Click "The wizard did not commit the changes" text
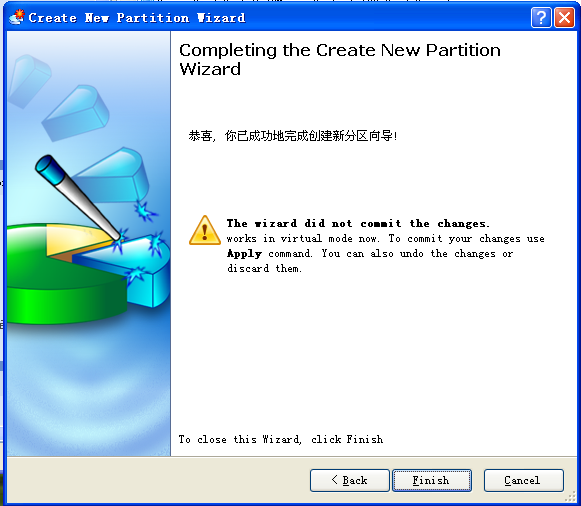The image size is (581, 506). 358,223
